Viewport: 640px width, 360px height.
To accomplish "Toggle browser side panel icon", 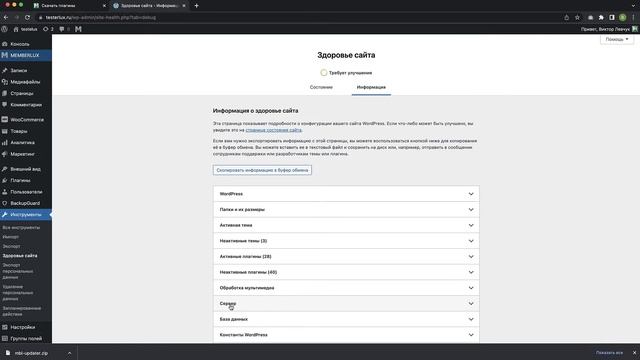I will [x=611, y=18].
